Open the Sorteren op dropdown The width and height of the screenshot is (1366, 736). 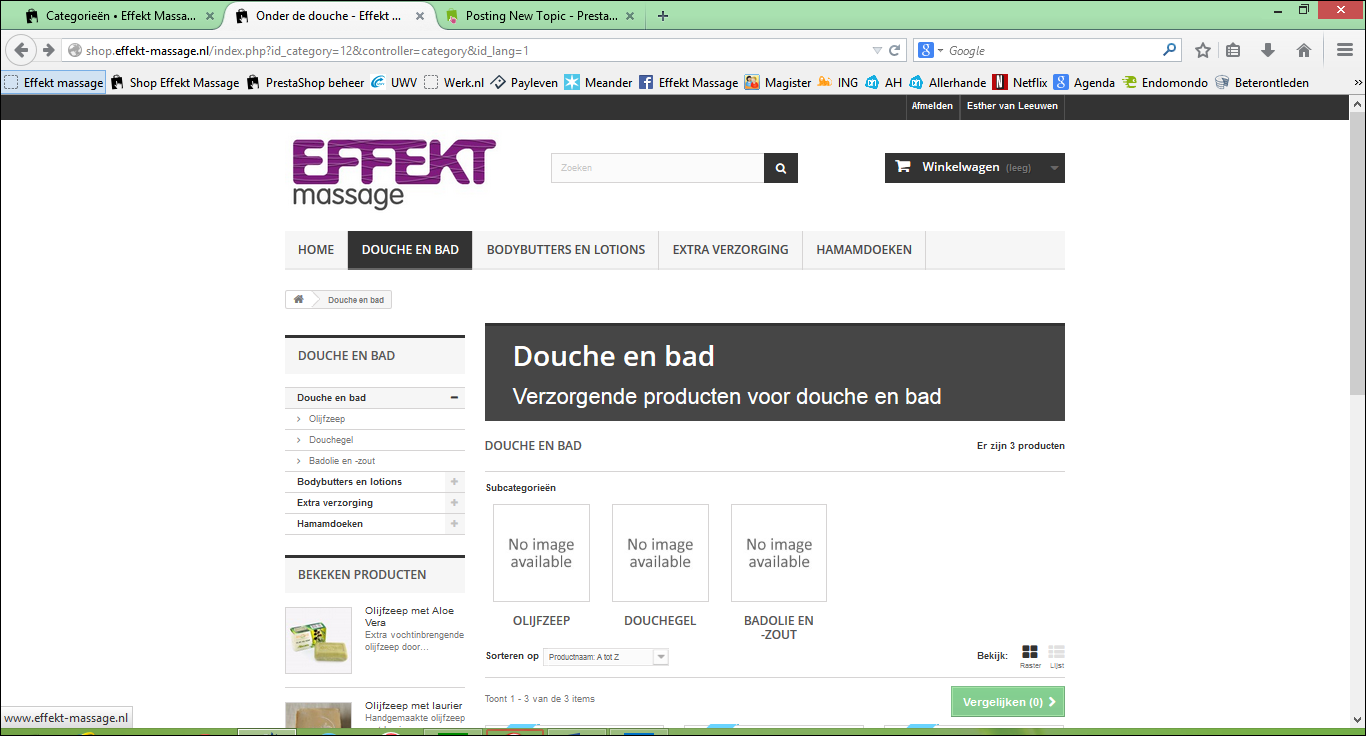[x=606, y=657]
